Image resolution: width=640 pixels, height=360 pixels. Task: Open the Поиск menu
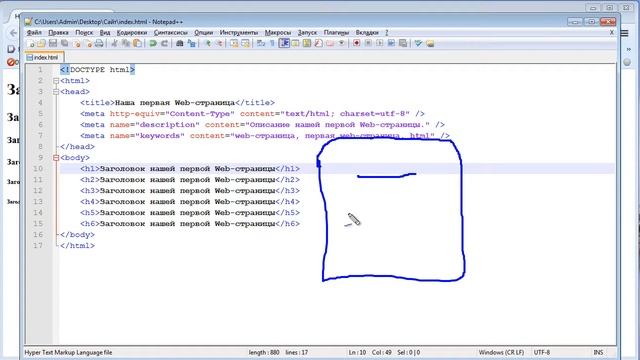[x=84, y=32]
